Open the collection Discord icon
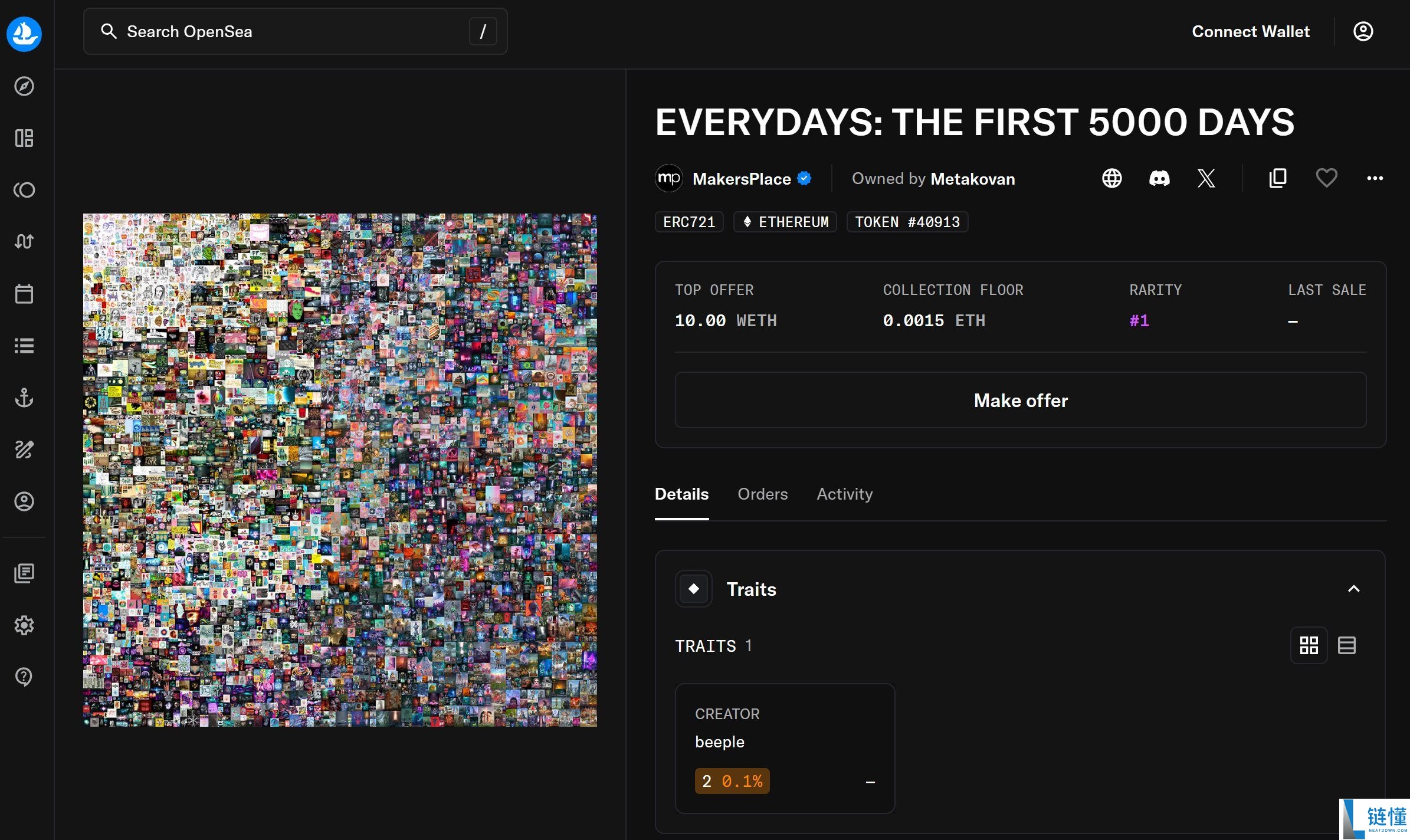This screenshot has width=1410, height=840. tap(1159, 178)
